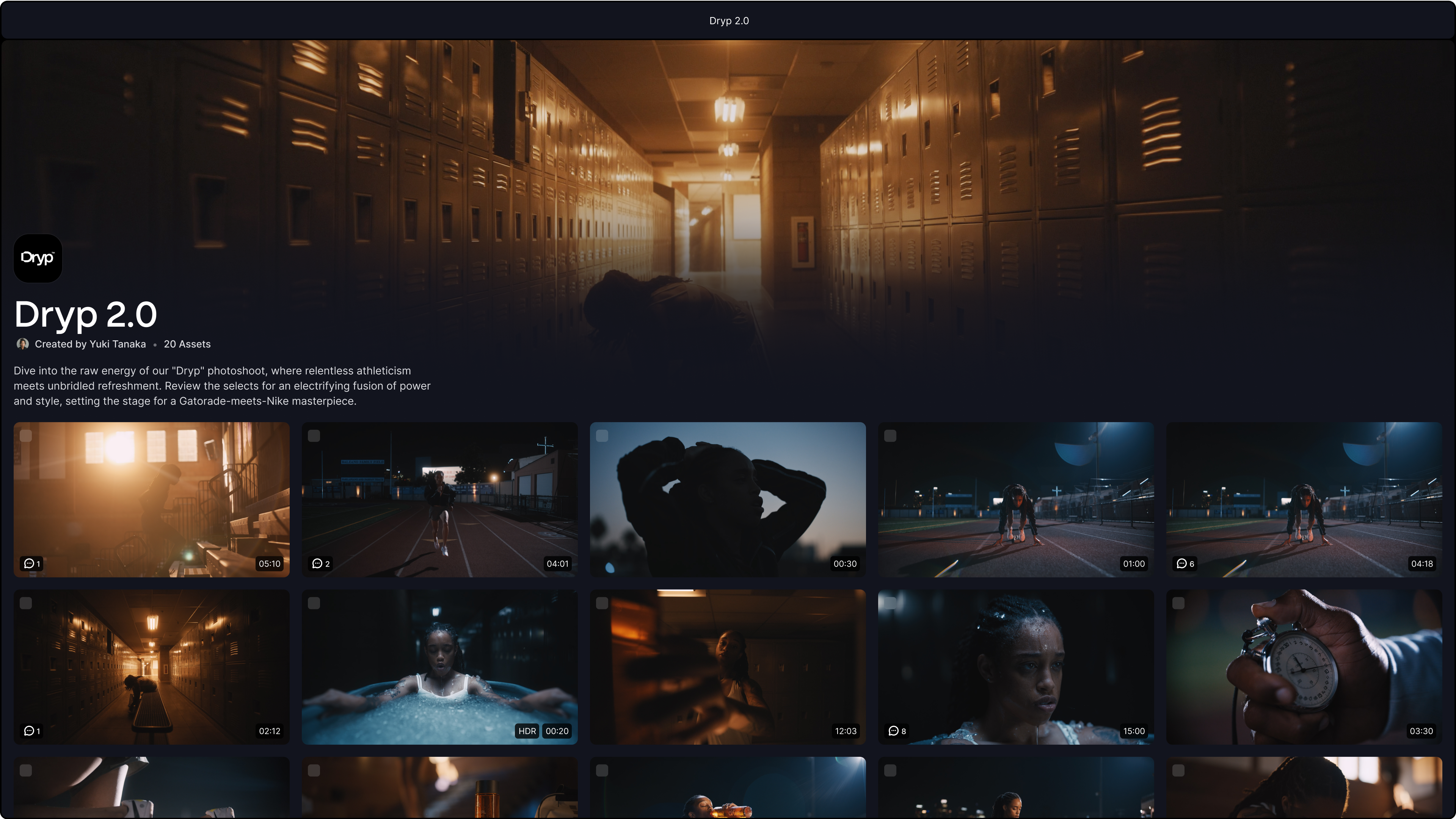Click the 01:00 duration badge

click(x=1134, y=564)
